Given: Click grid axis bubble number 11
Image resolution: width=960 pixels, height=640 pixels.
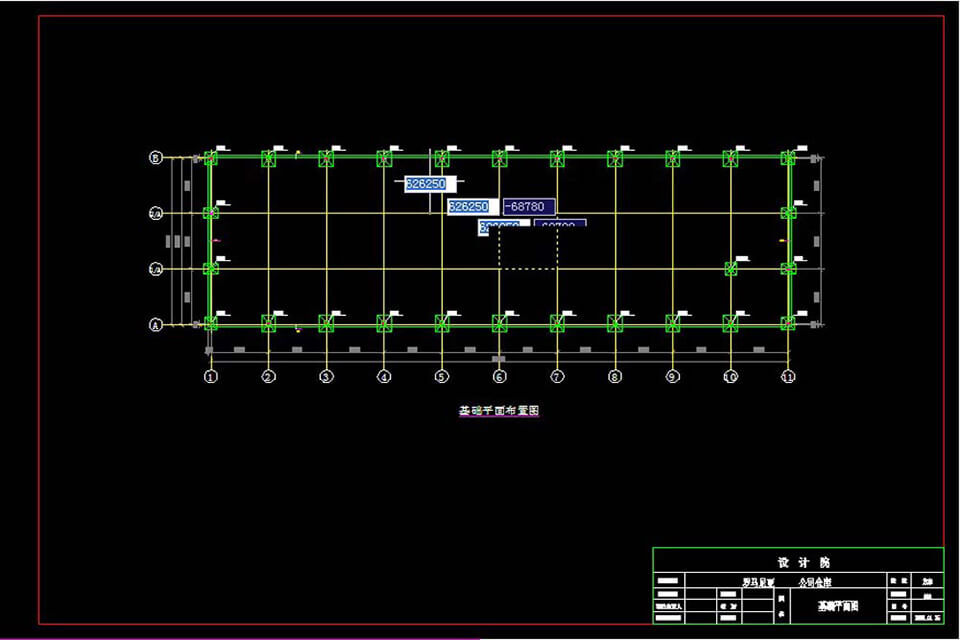Looking at the screenshot, I should (x=788, y=377).
